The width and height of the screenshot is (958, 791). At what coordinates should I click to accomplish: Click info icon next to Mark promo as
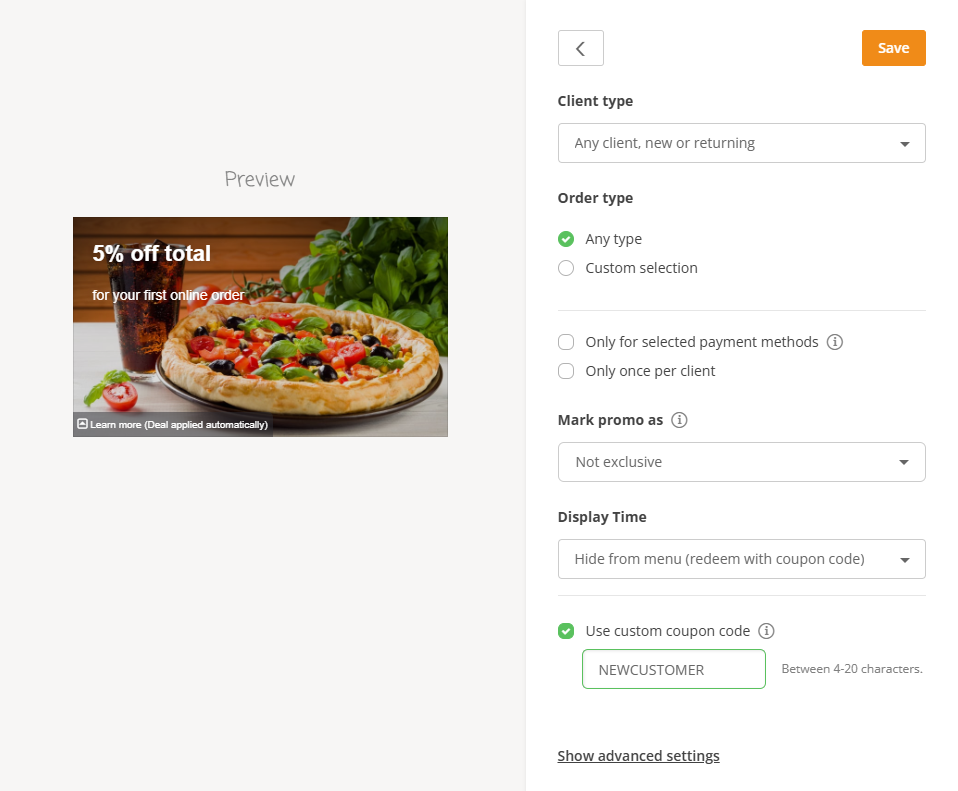[679, 420]
